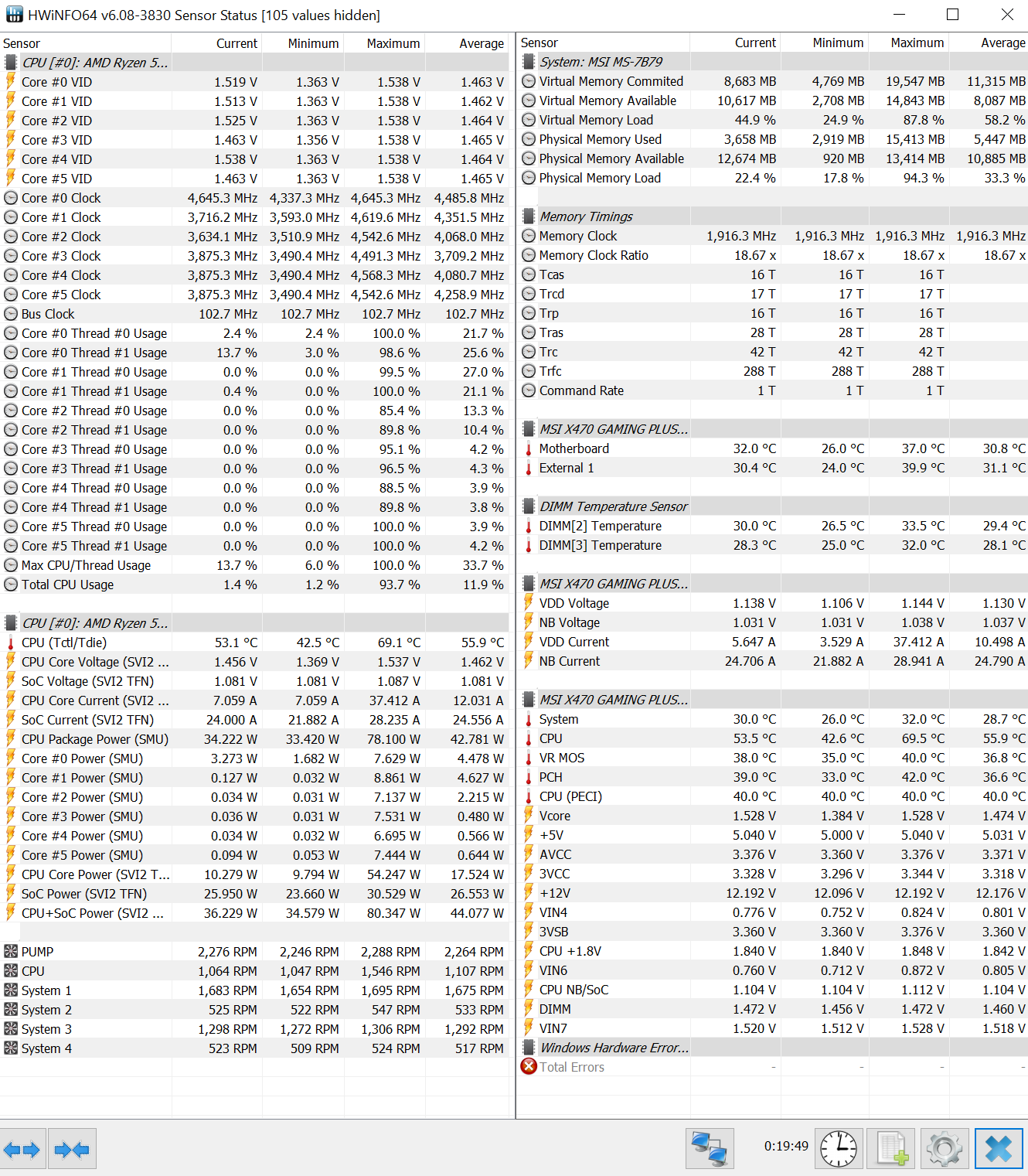Select the Memory Clock Ratio row

[x=772, y=255]
